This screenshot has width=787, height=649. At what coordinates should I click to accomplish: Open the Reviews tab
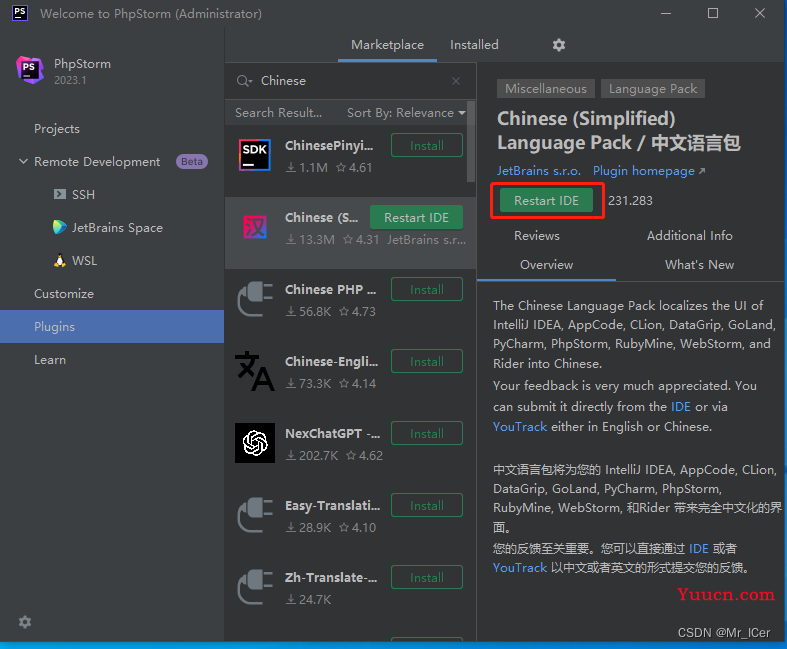537,235
